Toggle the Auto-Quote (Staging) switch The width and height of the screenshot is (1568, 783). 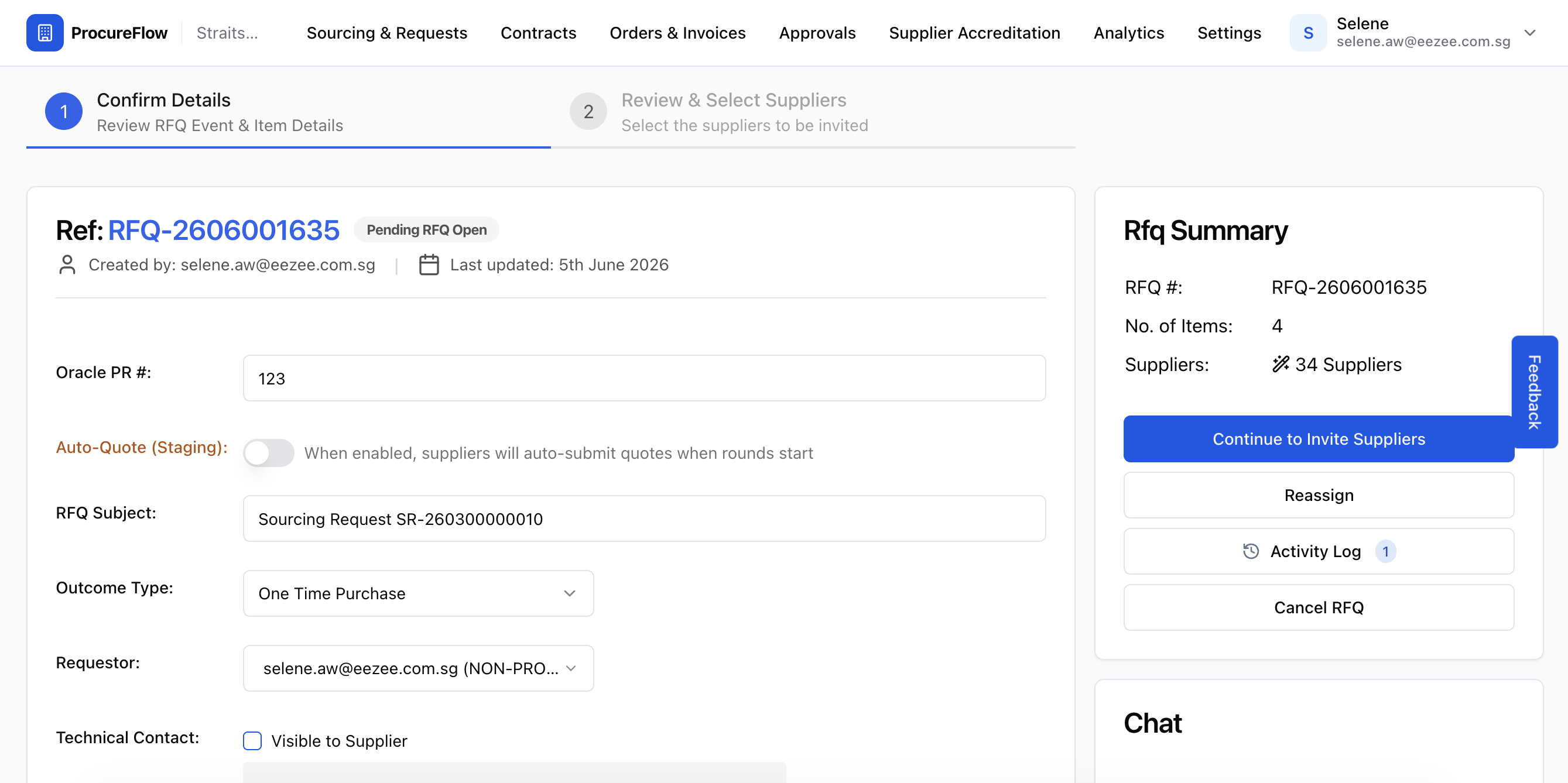268,452
